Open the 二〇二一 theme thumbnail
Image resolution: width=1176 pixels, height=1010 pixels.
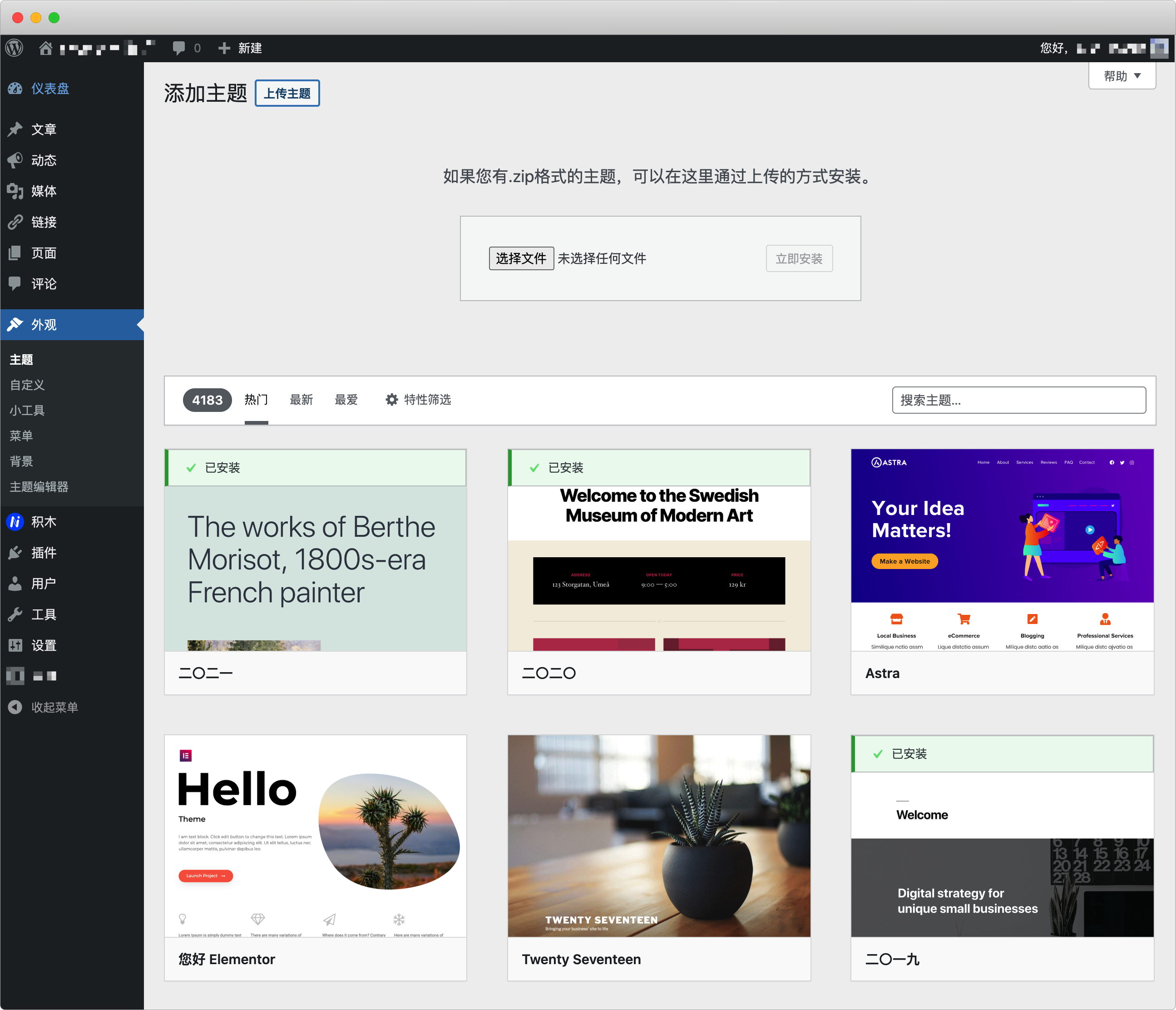(316, 550)
